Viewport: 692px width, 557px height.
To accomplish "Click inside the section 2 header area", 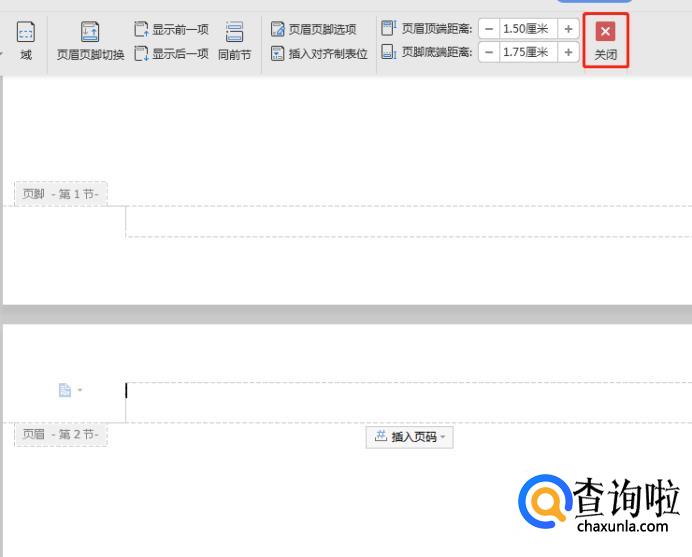I will (x=400, y=400).
